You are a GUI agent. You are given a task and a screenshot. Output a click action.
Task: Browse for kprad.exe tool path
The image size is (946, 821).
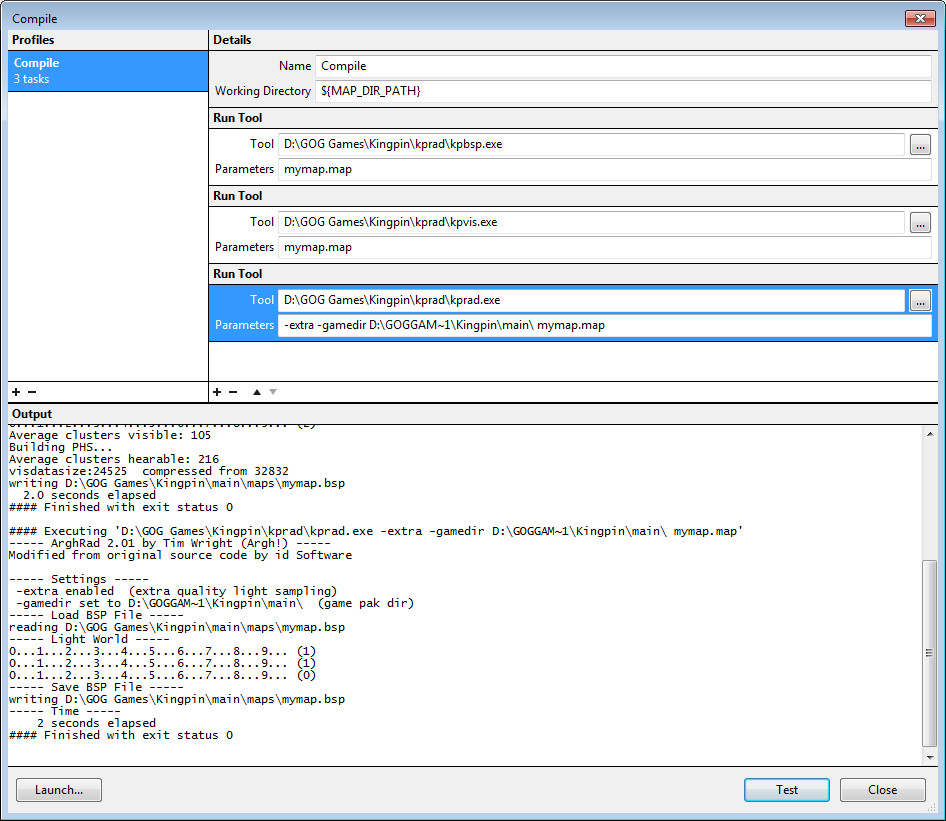[920, 300]
